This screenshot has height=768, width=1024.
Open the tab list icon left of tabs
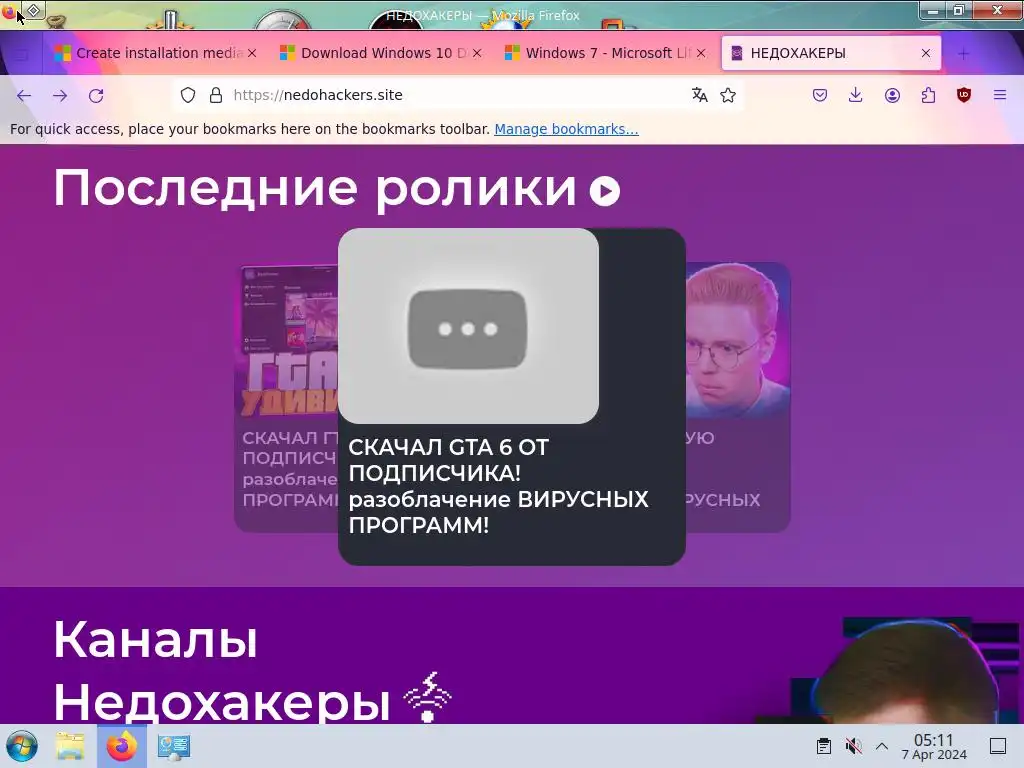coord(22,54)
